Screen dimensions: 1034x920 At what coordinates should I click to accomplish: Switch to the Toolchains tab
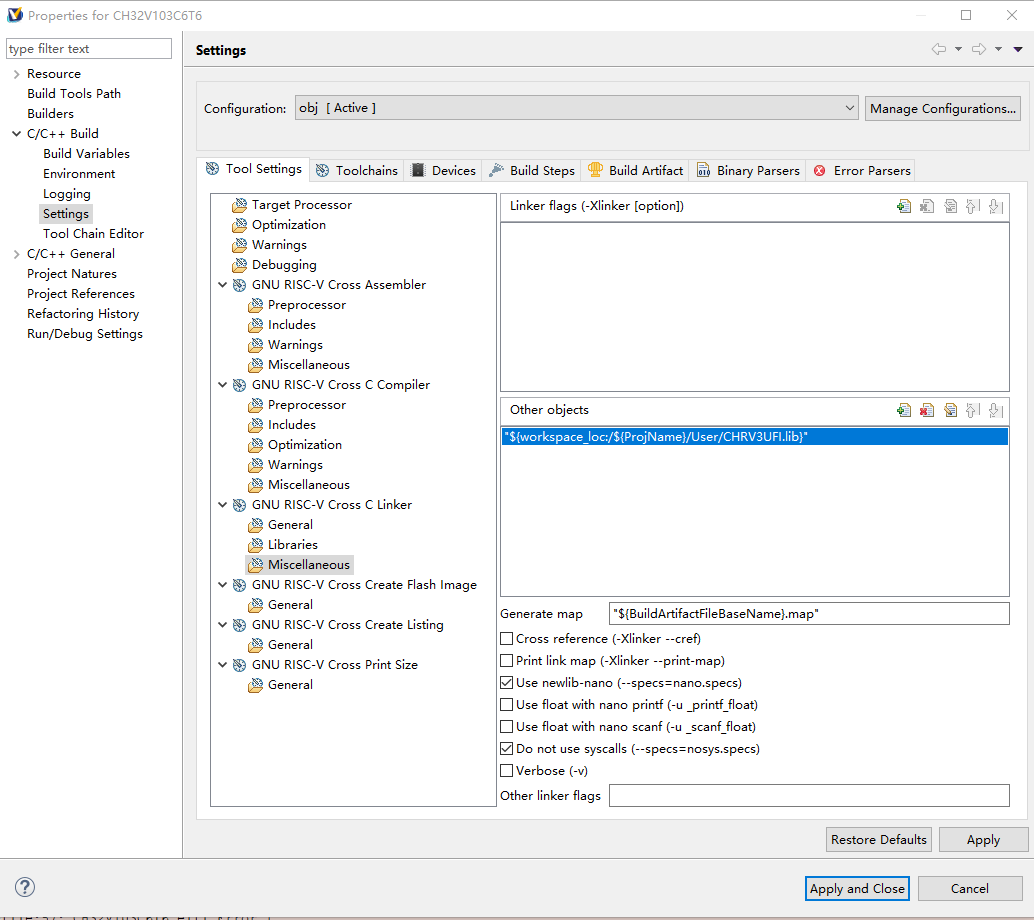point(357,170)
